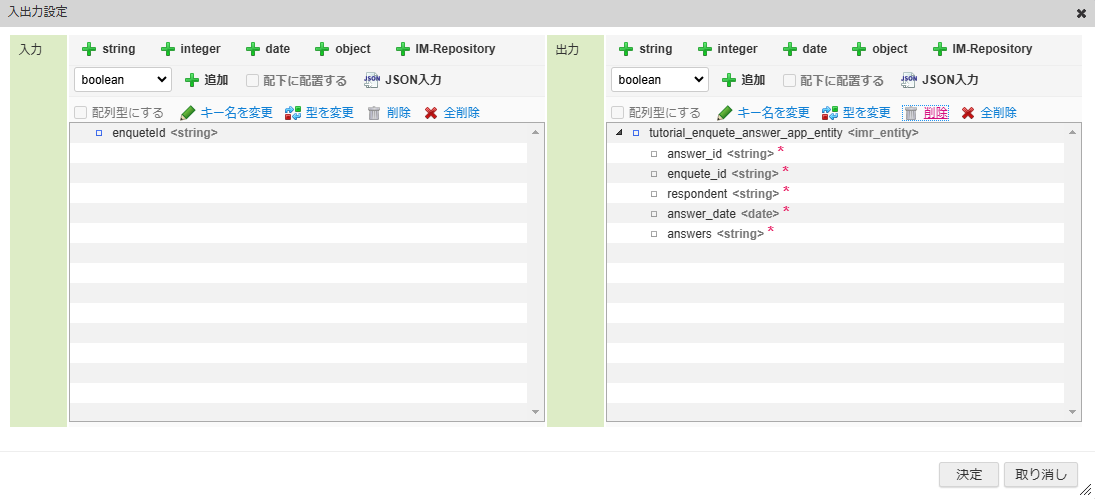Screen dimensions: 1095x499
Task: Add integer key in input panel
Action: (x=191, y=49)
